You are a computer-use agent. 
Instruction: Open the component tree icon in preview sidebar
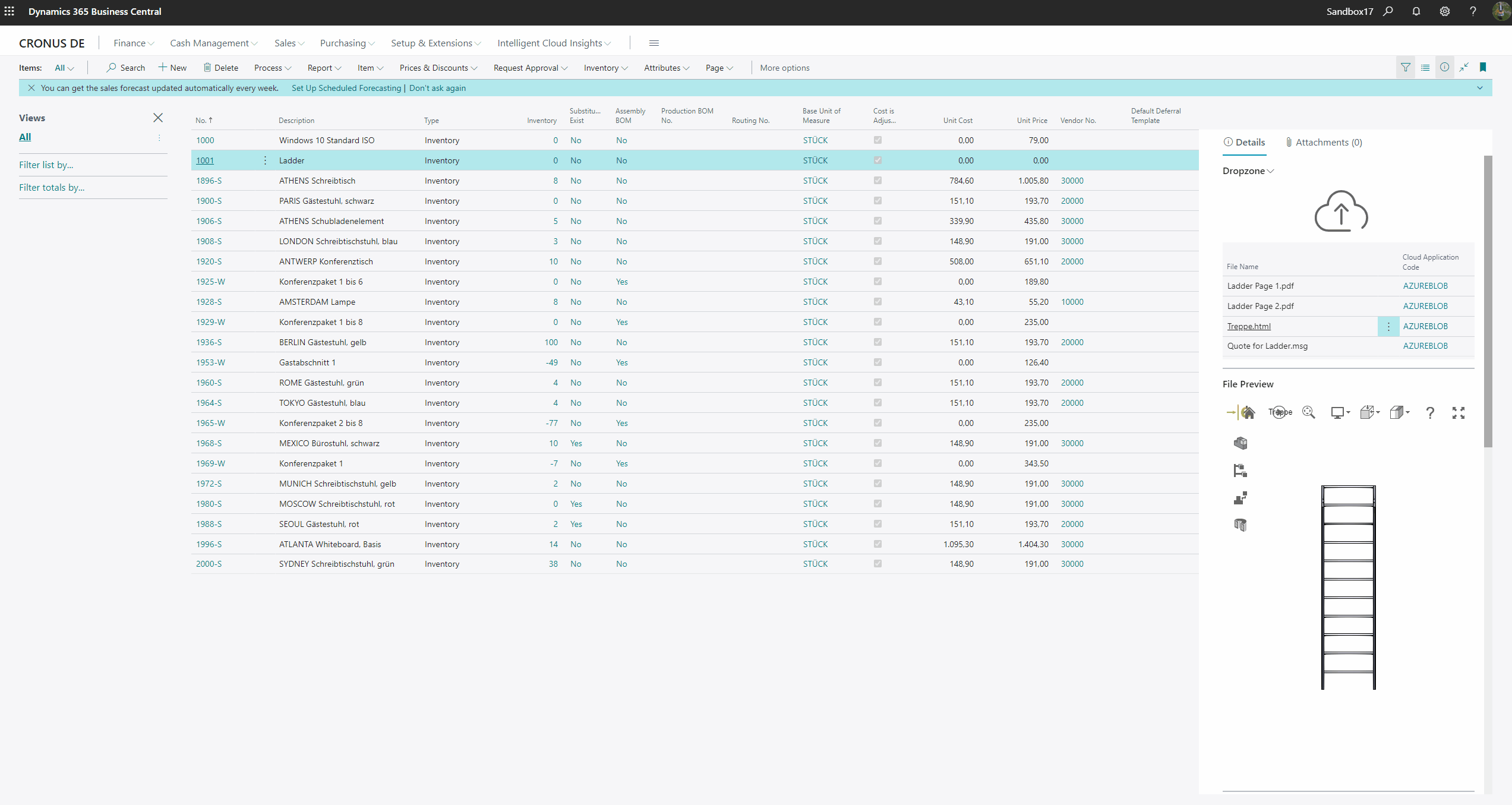click(1240, 471)
